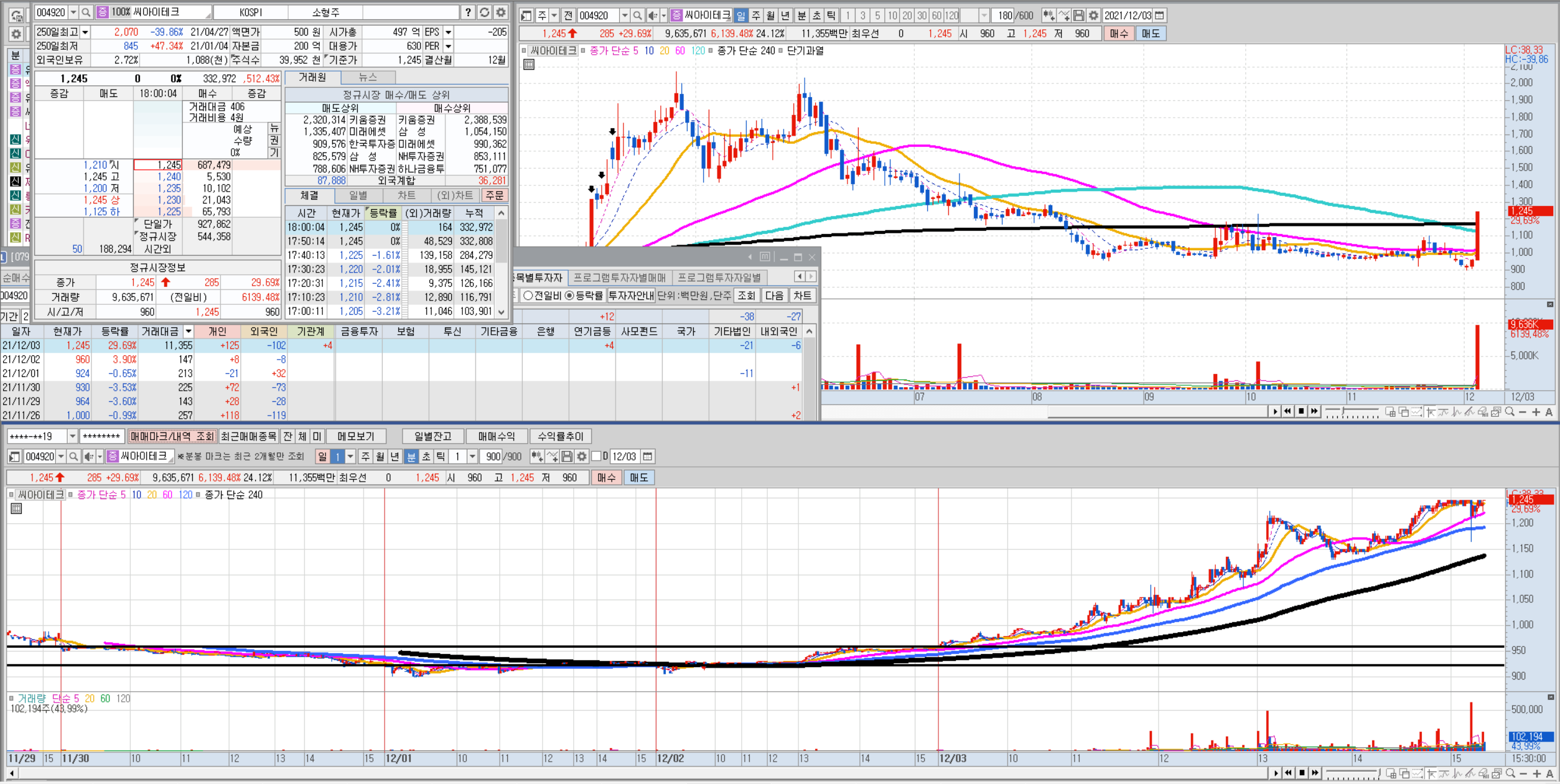Image resolution: width=1560 pixels, height=784 pixels.
Task: Click play forward arrow below daily chart
Action: 1275,412
